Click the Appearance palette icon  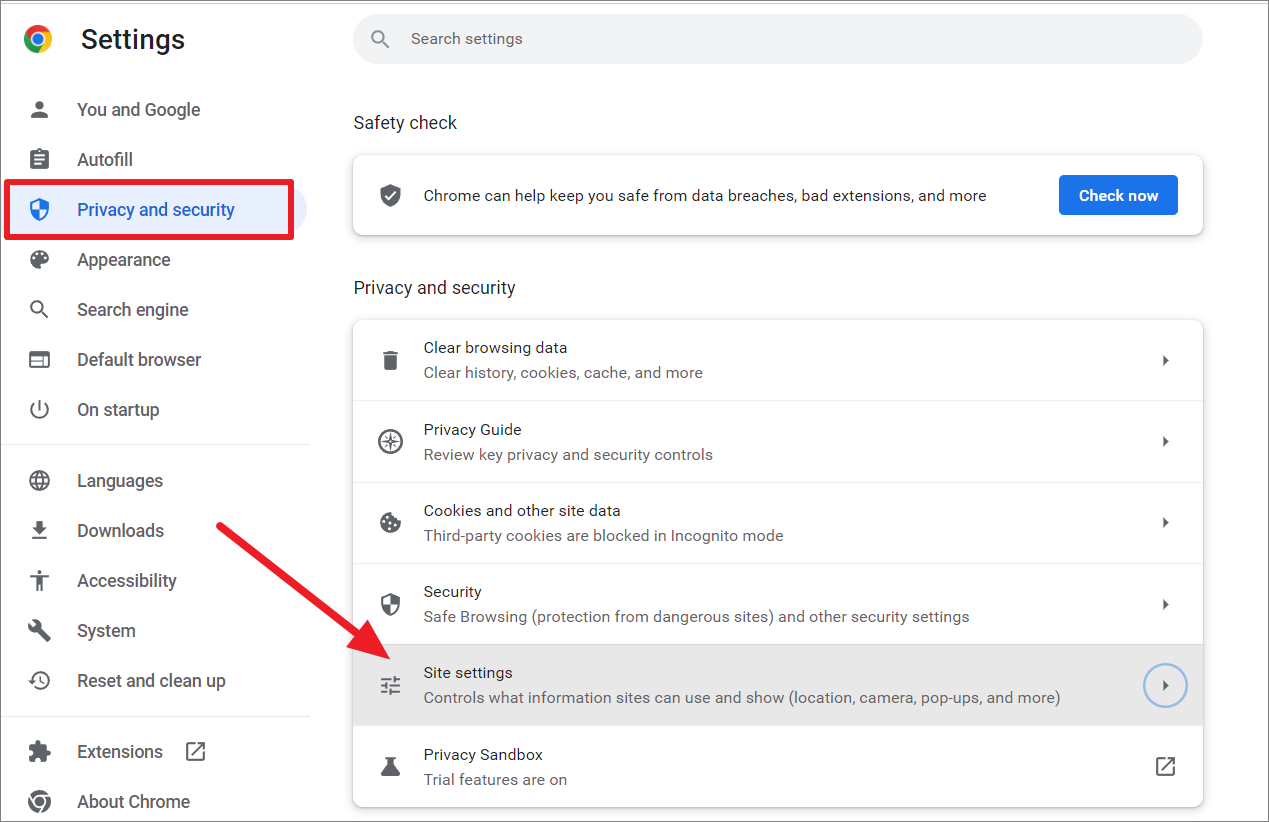point(39,259)
